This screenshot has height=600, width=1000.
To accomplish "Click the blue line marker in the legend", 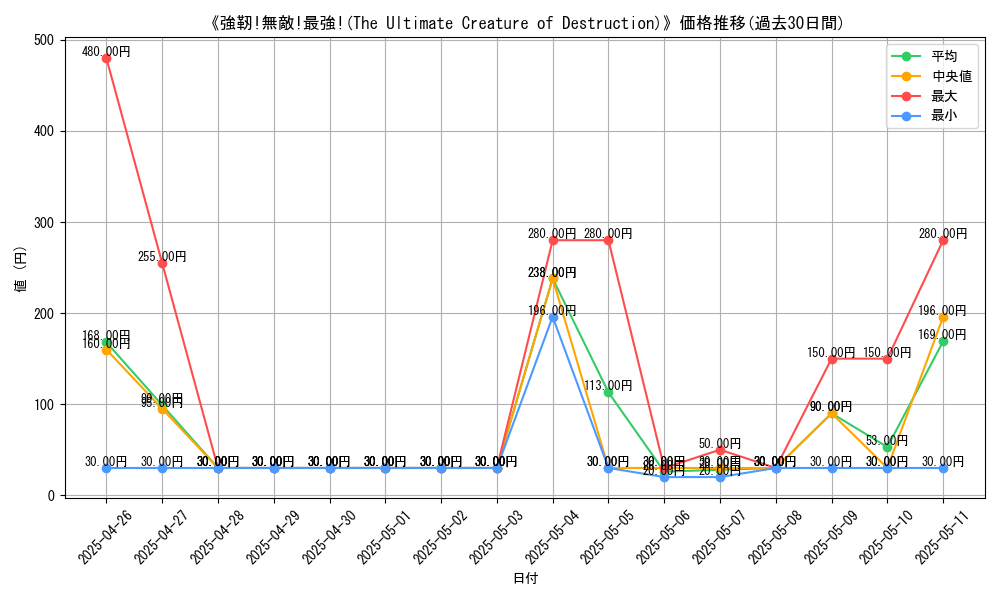I will click(x=906, y=116).
